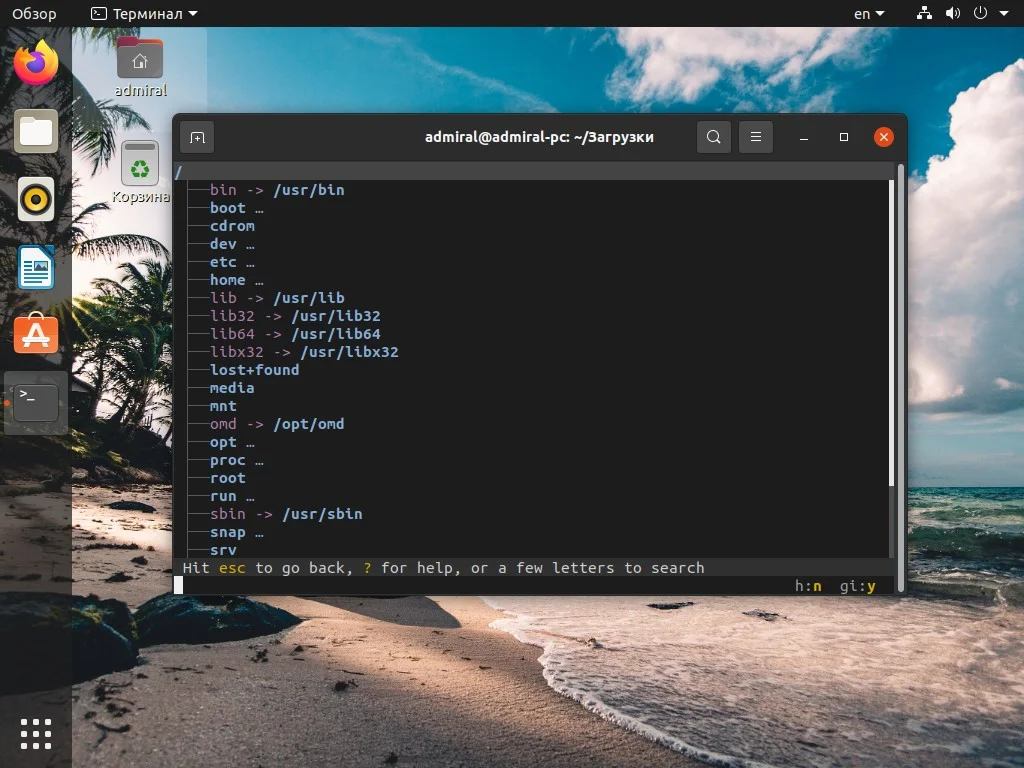Toggle hidden files via the h:n indicator
This screenshot has width=1024, height=768.
808,585
